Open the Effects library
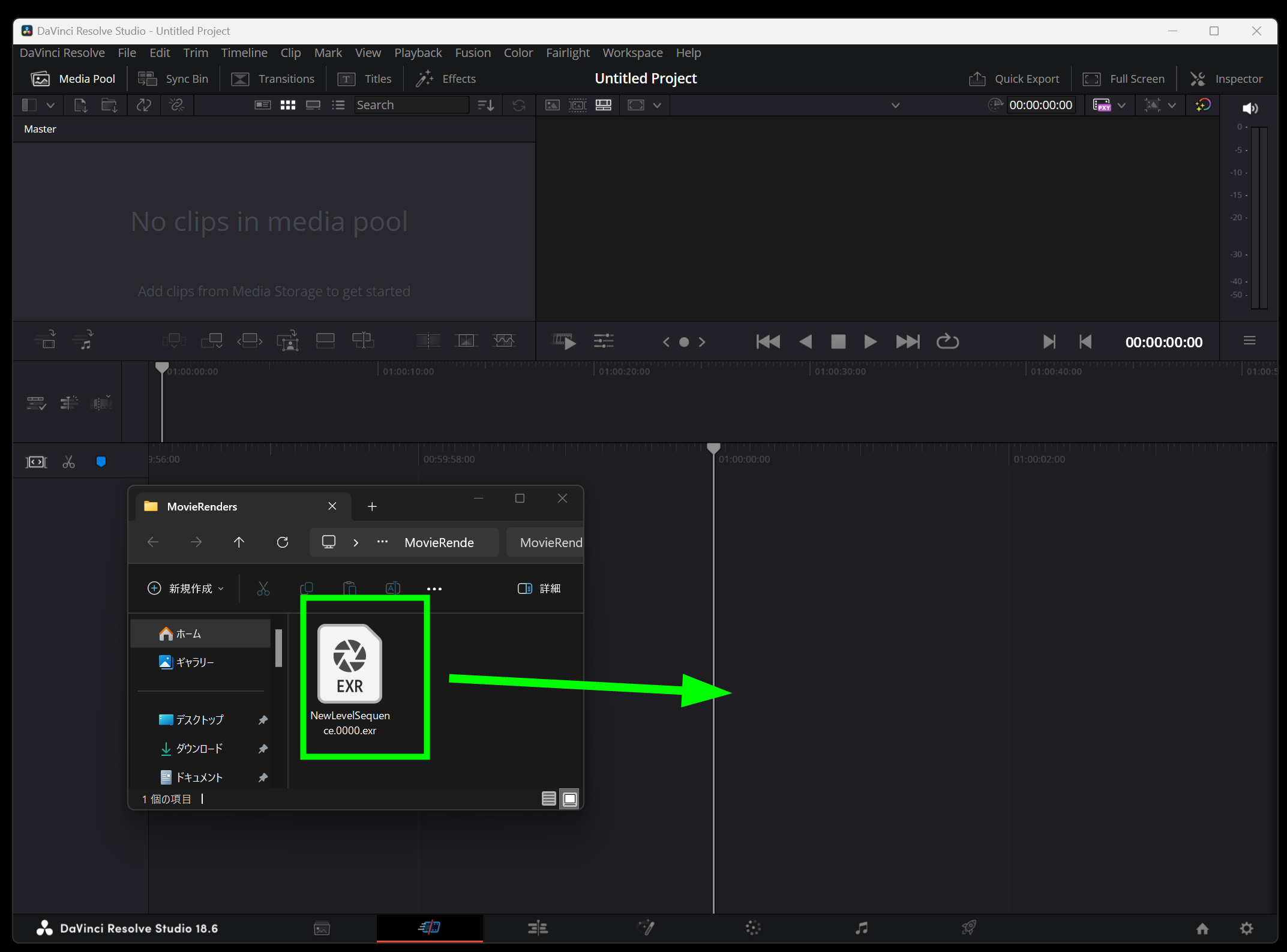Viewport: 1287px width, 952px height. point(446,79)
